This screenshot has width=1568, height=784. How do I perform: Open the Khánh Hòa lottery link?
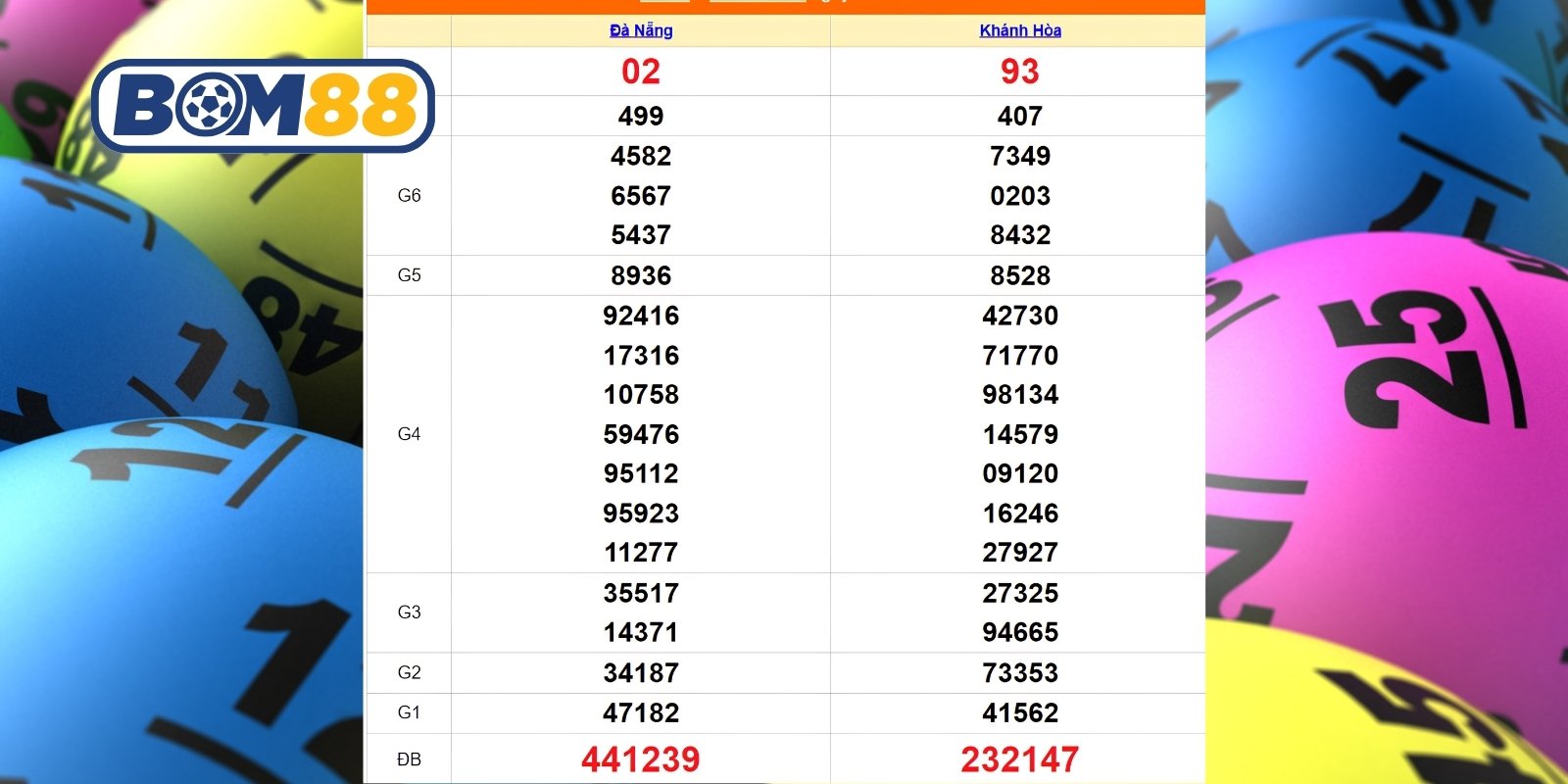point(1020,30)
